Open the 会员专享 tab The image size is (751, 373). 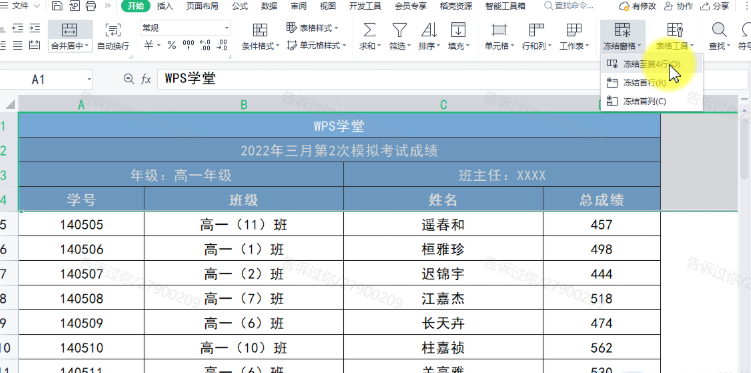411,6
